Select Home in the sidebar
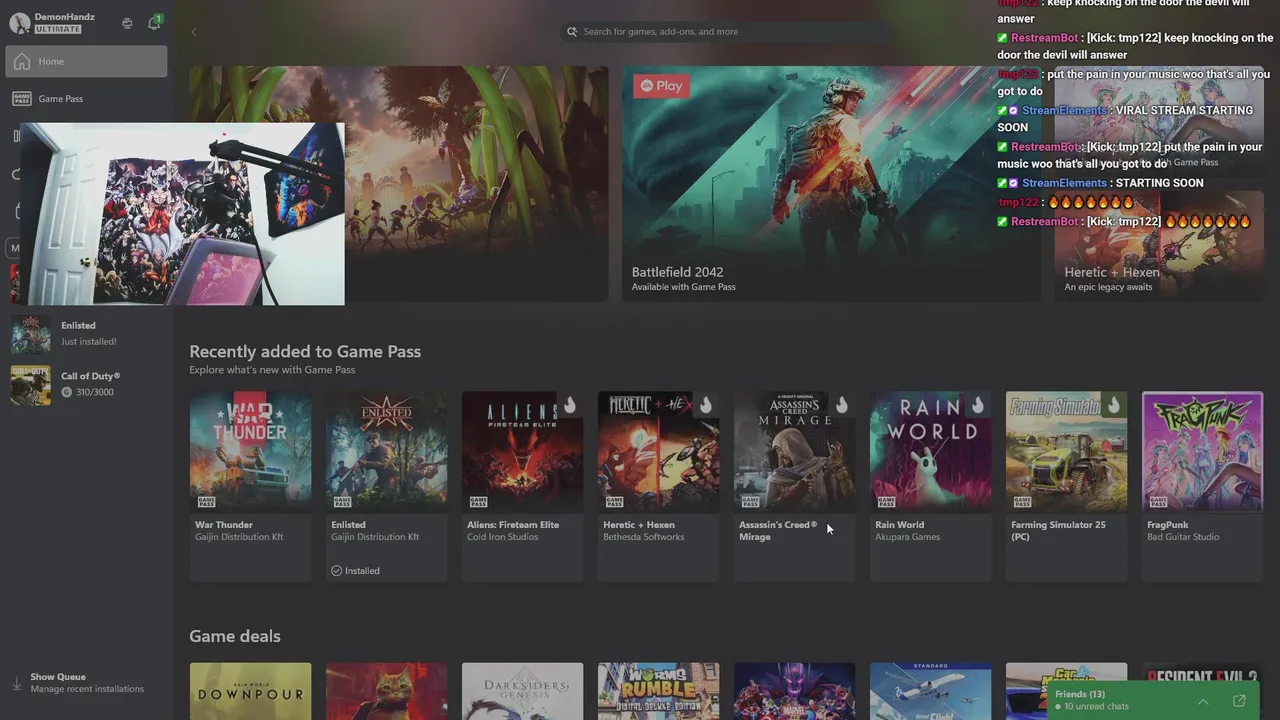Image resolution: width=1280 pixels, height=720 pixels. pos(86,61)
